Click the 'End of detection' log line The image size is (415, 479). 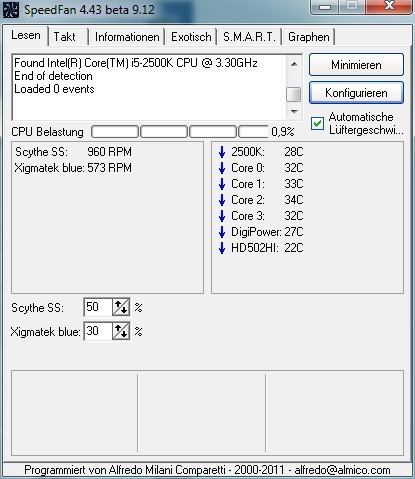click(x=53, y=76)
